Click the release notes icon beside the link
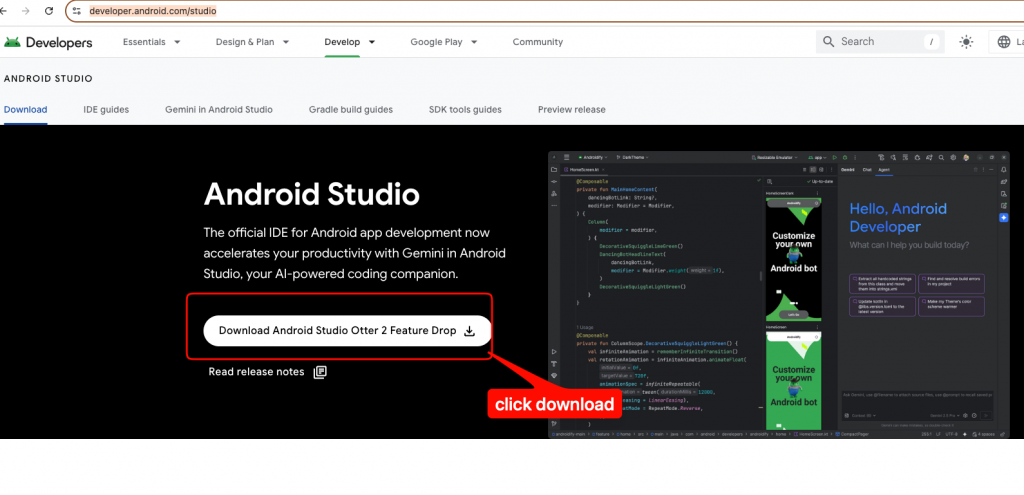This screenshot has height=495, width=1024. pyautogui.click(x=320, y=372)
